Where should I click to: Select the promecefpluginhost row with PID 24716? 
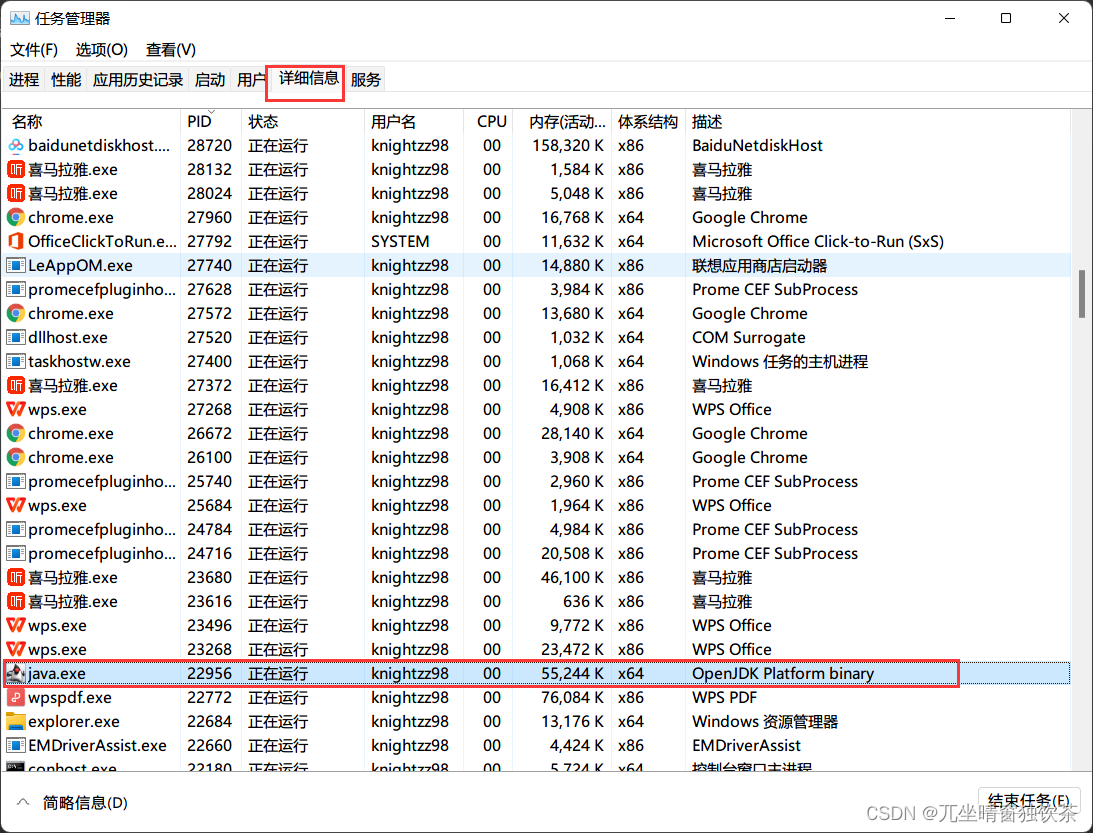537,553
